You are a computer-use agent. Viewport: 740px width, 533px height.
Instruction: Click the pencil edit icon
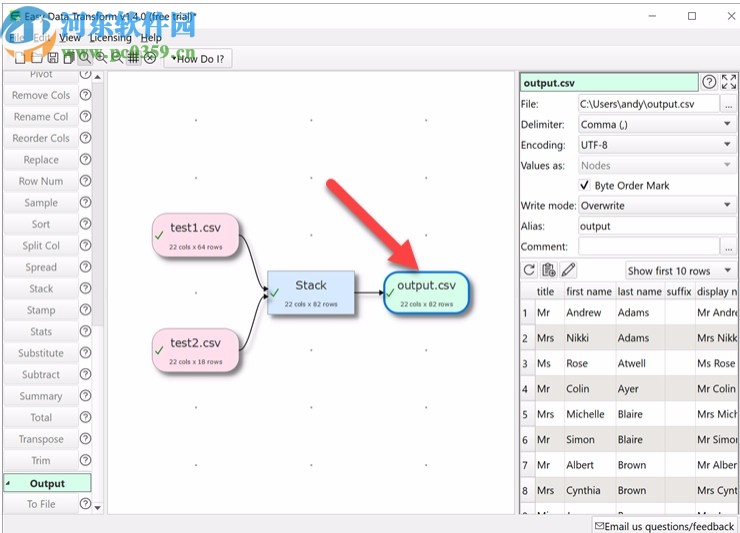(568, 270)
